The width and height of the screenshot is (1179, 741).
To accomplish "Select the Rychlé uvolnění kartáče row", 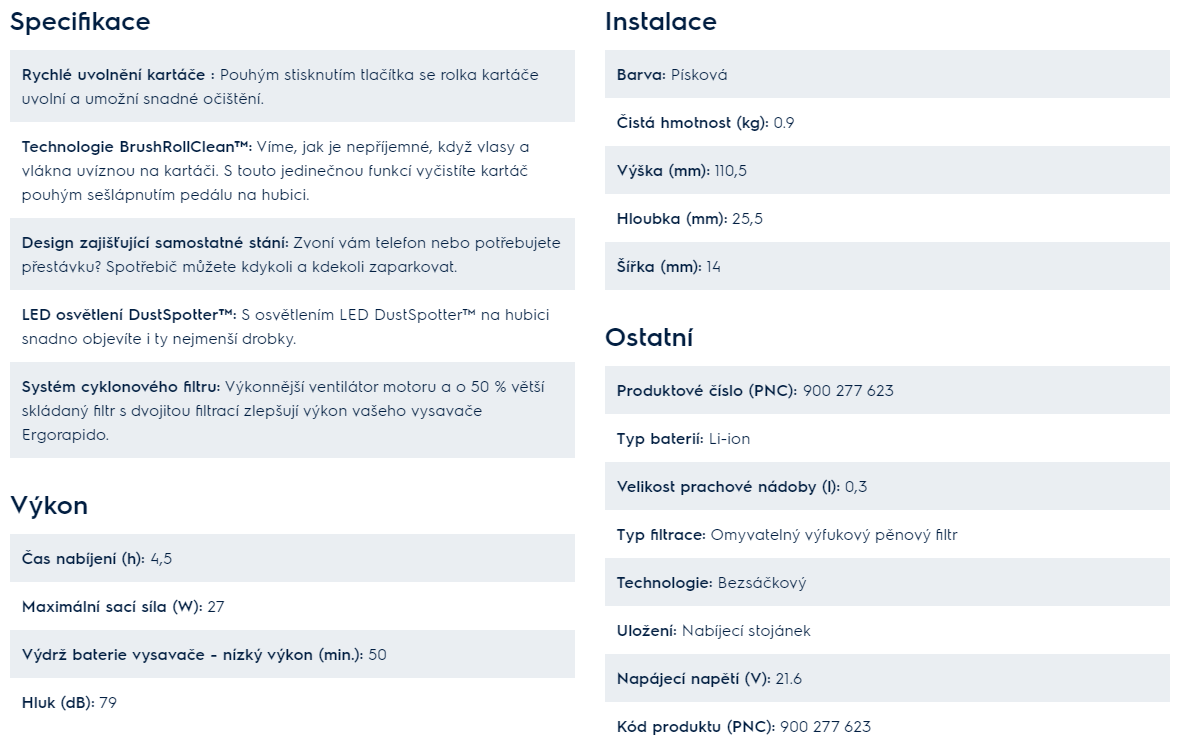I will click(x=292, y=87).
